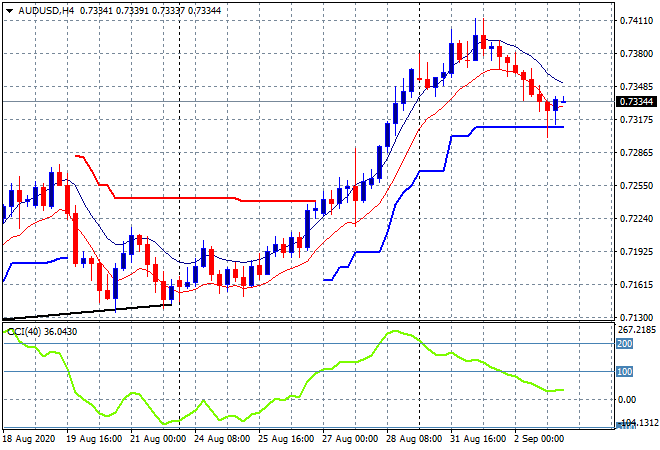Click the 0.72550 price scale label
This screenshot has height=450, width=660.
(x=636, y=186)
